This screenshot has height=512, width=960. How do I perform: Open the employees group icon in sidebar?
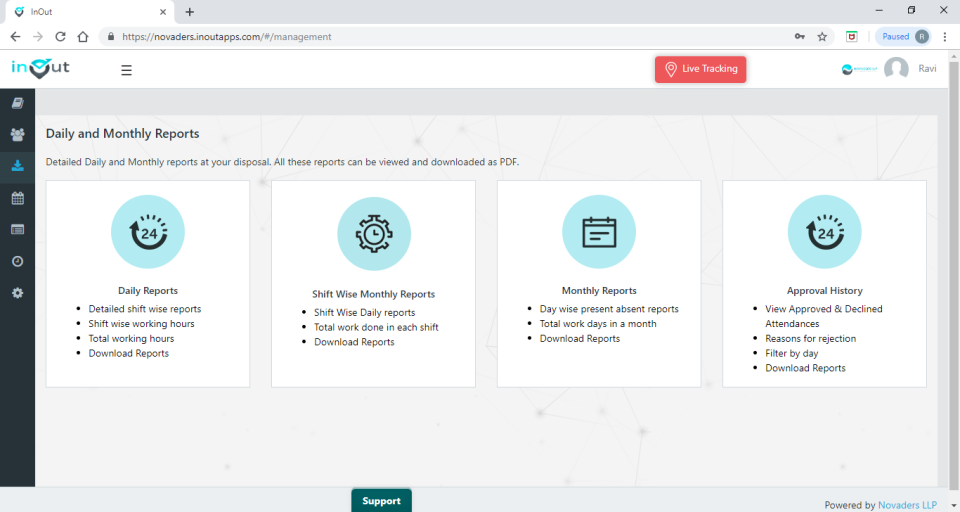click(x=18, y=134)
